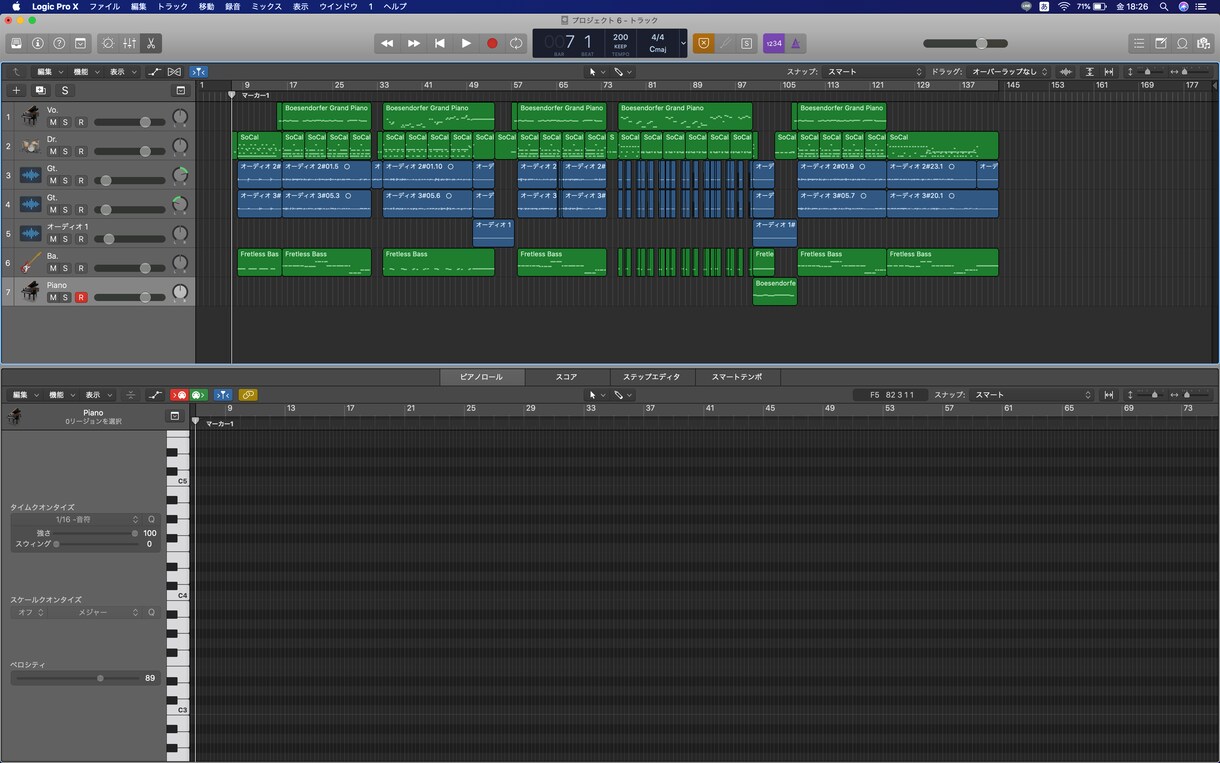Screen dimensions: 1220x763
Task: Switch to the ピアノロール tab
Action: [x=481, y=377]
